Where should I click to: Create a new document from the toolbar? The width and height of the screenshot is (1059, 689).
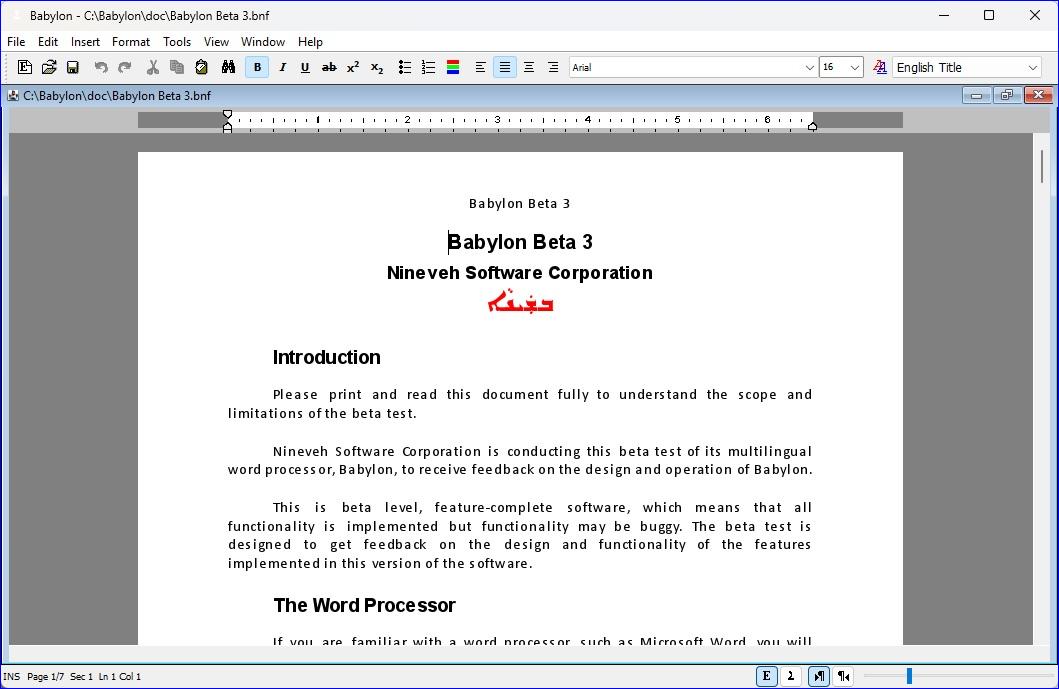coord(25,67)
